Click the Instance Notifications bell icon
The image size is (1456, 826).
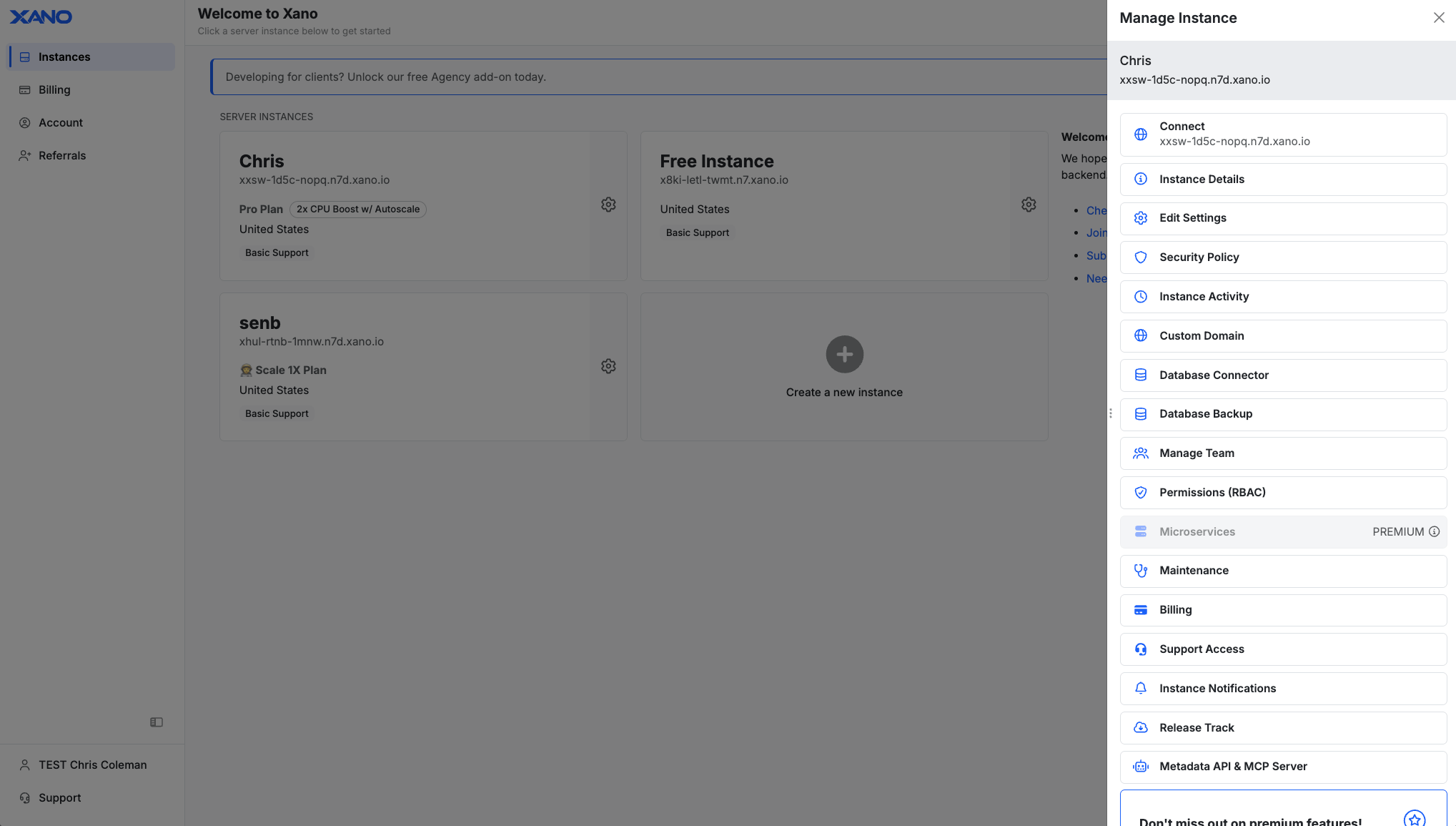[1141, 689]
